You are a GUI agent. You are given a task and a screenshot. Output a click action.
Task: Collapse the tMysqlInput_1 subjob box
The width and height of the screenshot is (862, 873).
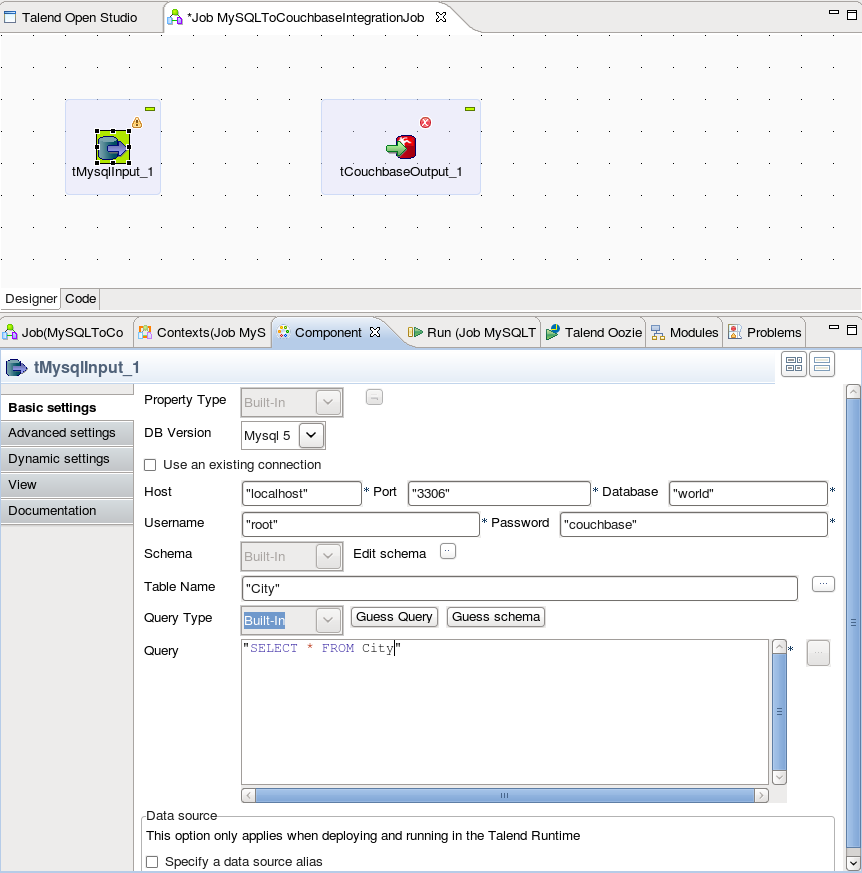tap(150, 109)
